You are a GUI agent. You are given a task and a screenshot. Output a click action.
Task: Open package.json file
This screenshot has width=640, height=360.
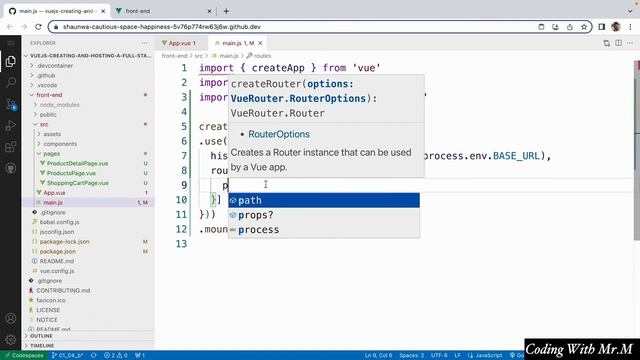tap(58, 251)
